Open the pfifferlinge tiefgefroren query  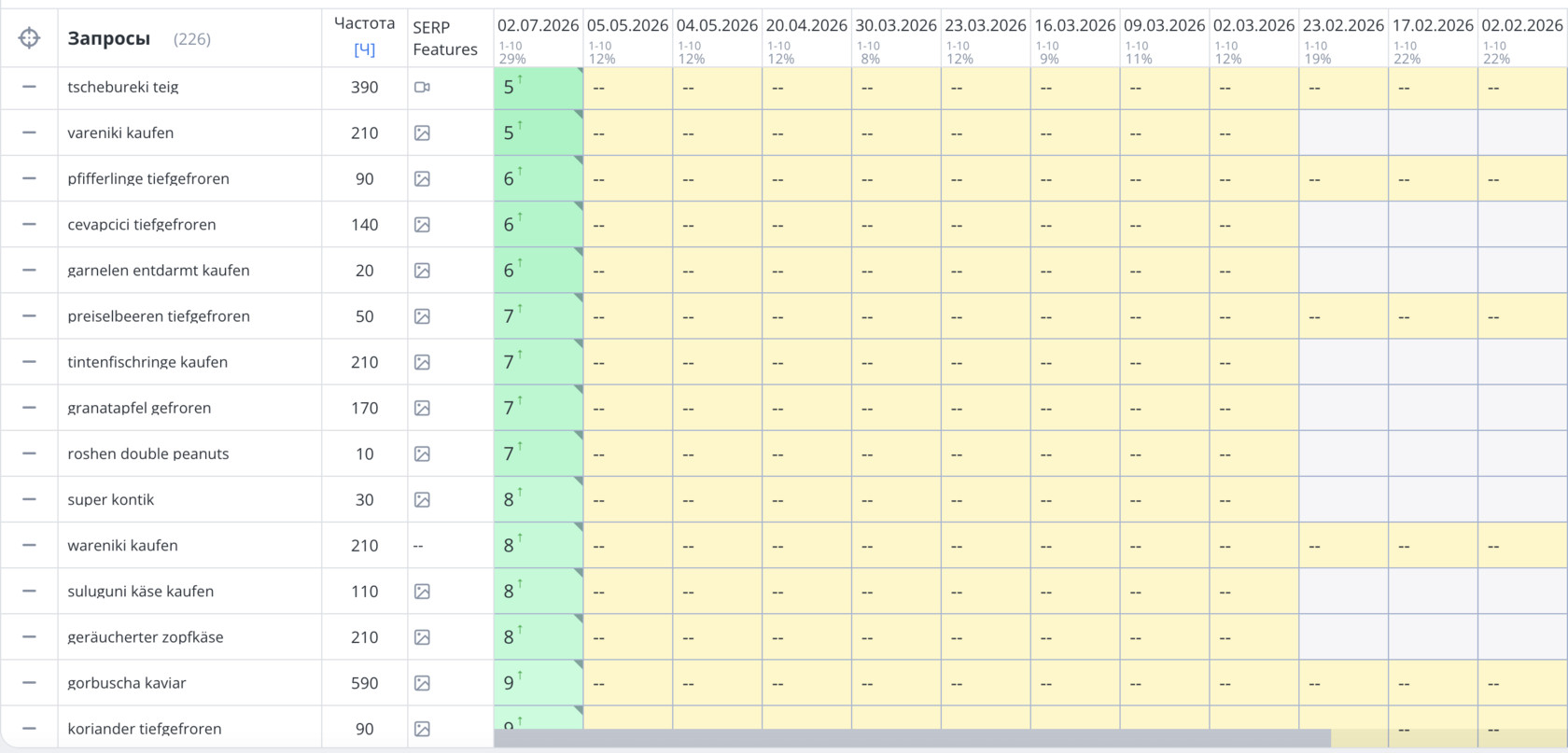148,178
